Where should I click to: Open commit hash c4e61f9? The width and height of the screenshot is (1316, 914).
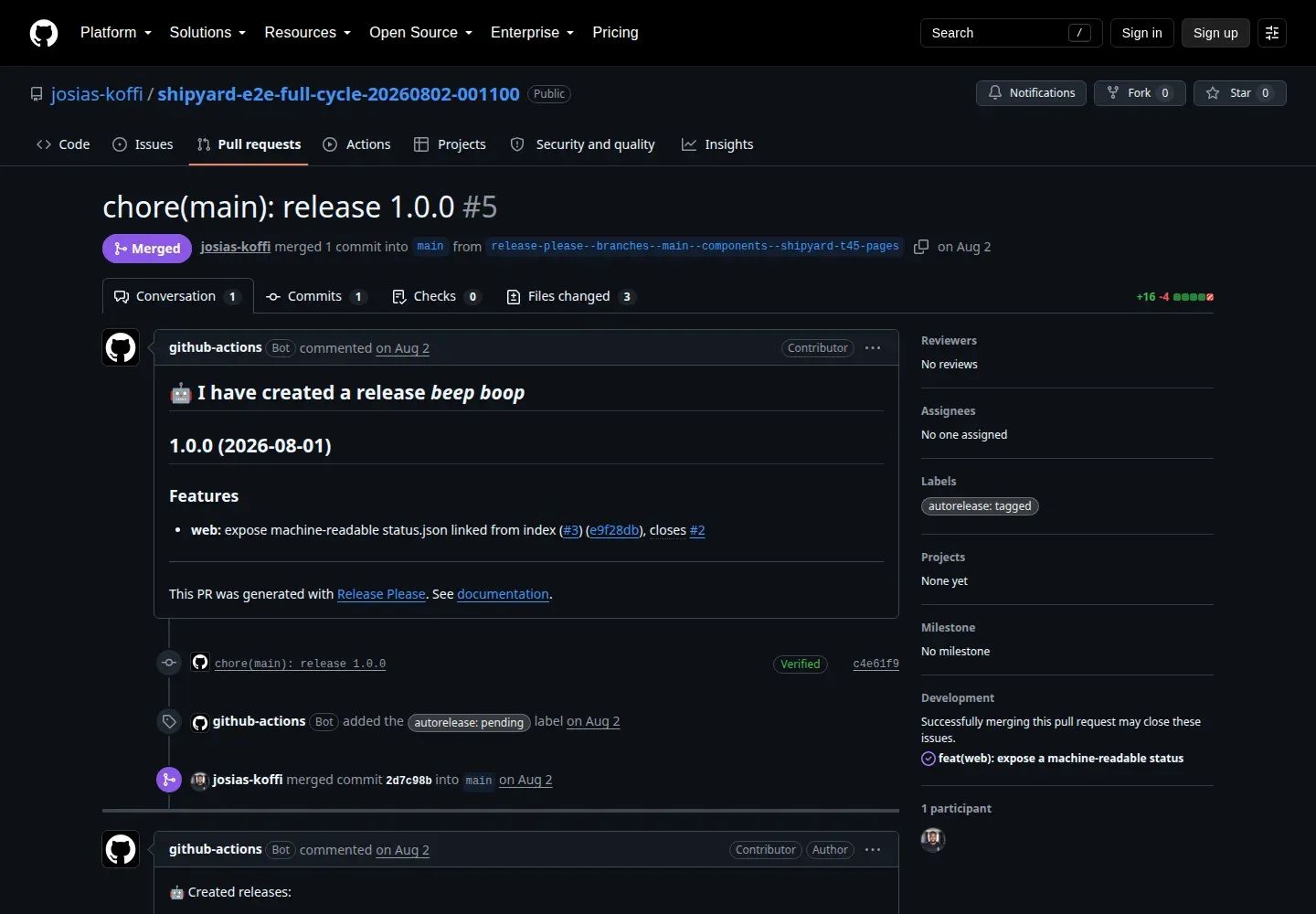point(876,664)
